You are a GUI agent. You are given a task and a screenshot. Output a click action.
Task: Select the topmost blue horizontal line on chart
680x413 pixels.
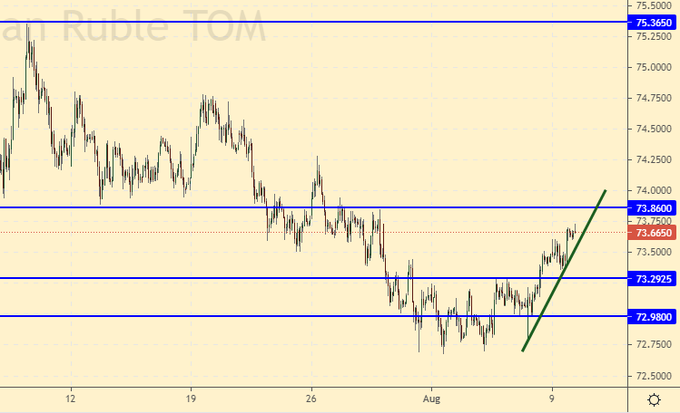[300, 22]
